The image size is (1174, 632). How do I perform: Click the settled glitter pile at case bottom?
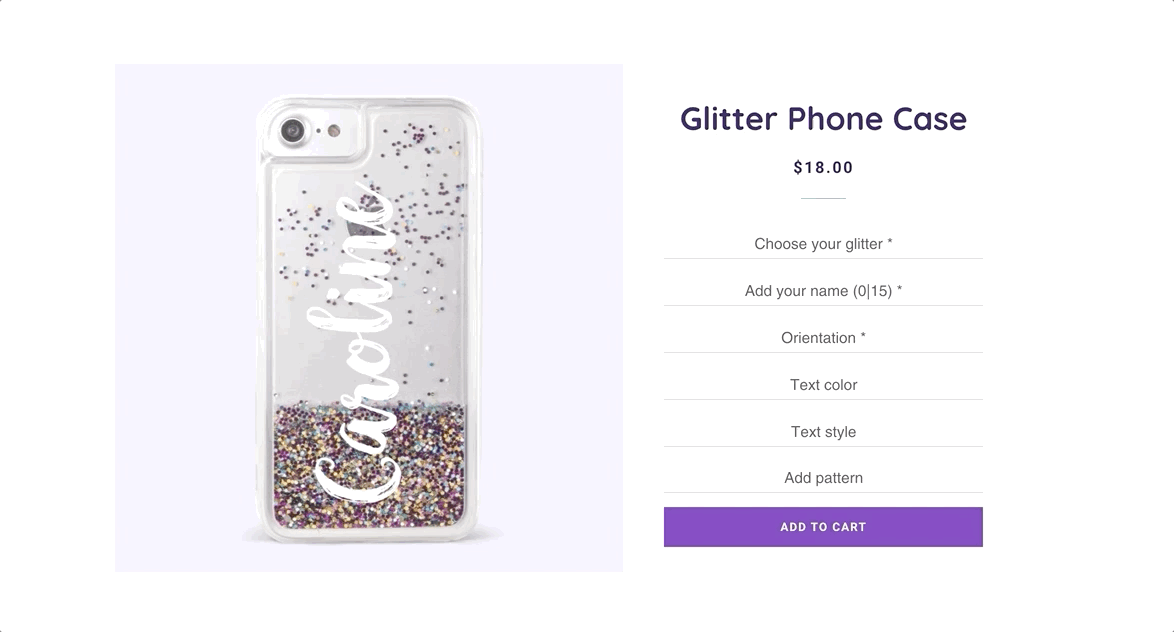point(369,464)
